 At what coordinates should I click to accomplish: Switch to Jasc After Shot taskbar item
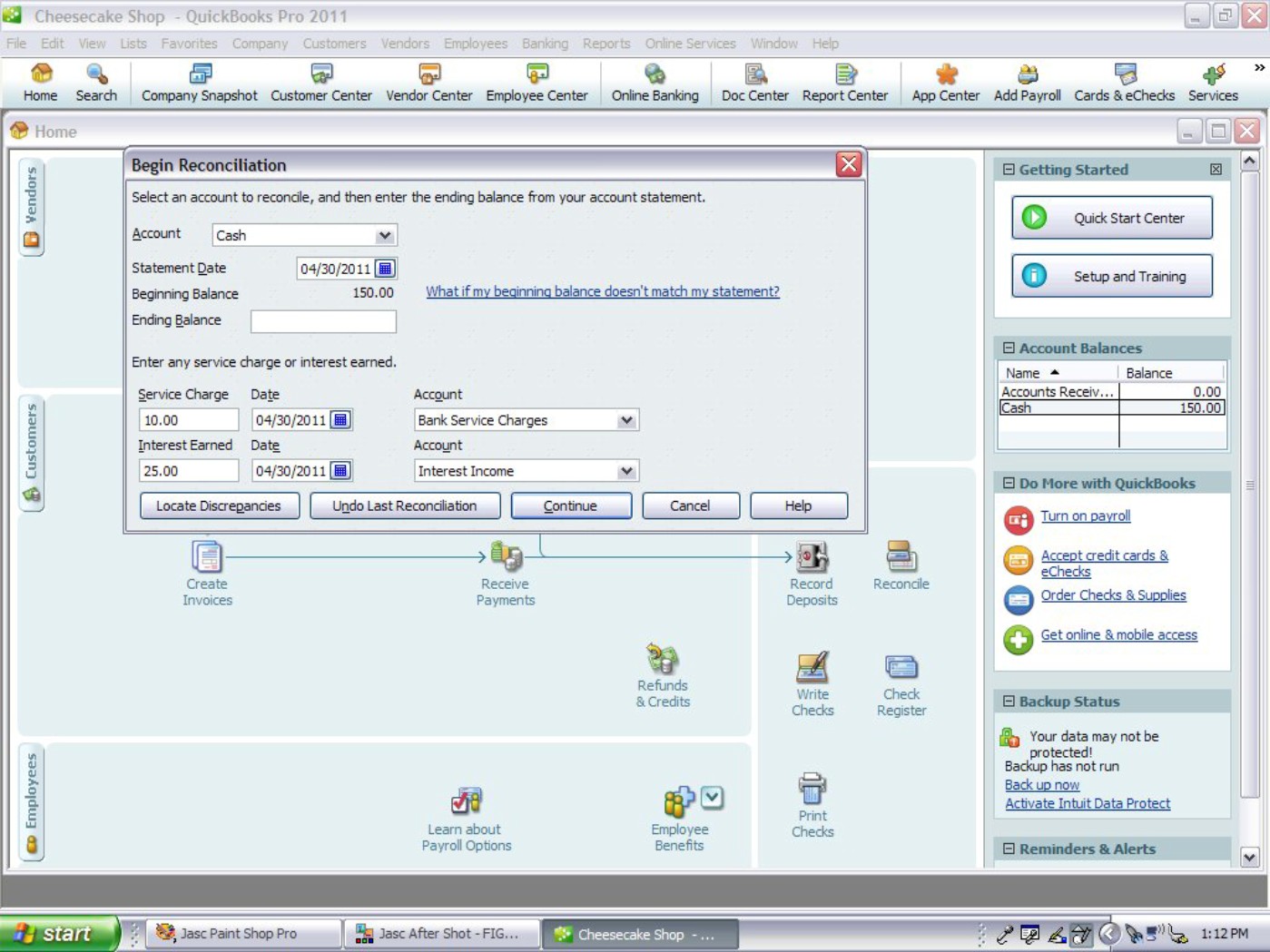point(442,933)
